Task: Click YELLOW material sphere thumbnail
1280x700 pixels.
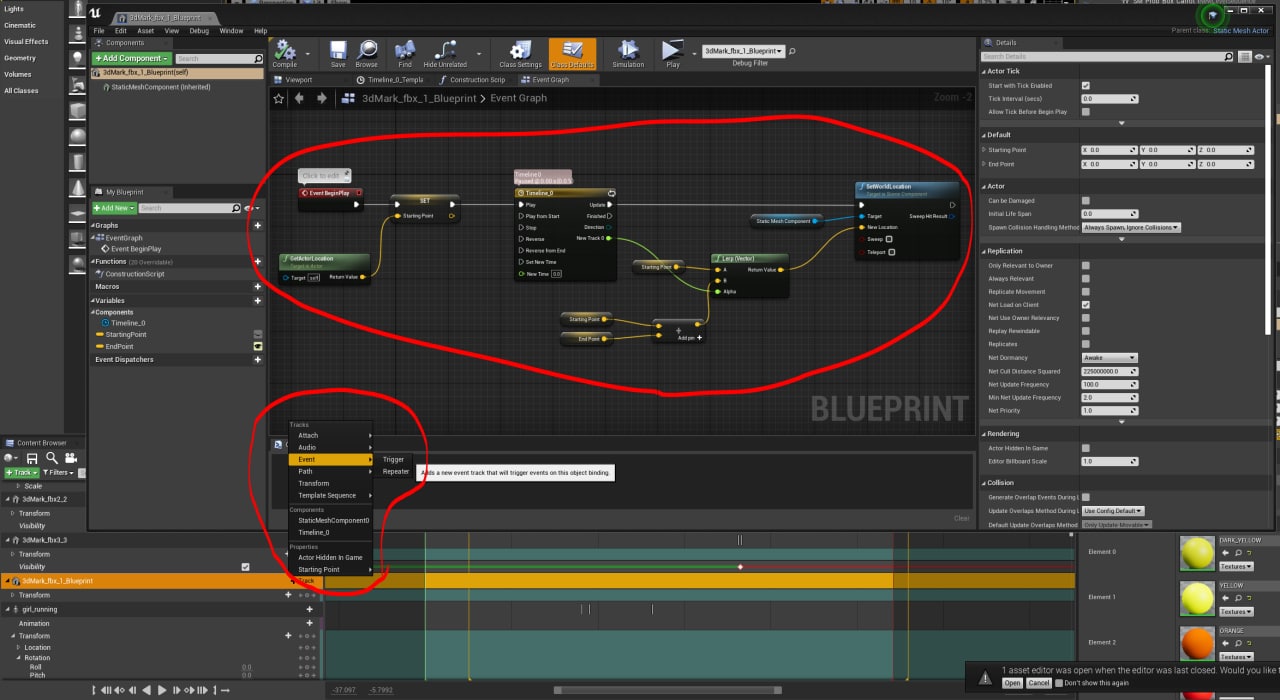Action: [x=1196, y=599]
